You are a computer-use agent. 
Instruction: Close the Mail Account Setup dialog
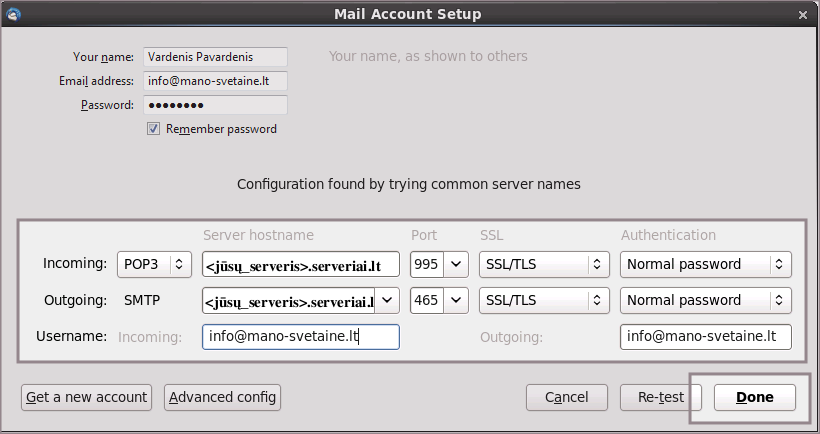pyautogui.click(x=804, y=15)
